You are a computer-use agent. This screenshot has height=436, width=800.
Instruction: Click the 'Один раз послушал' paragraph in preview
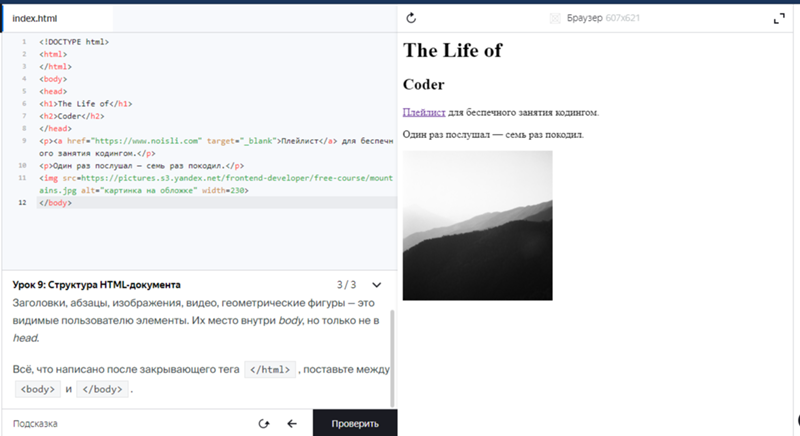point(493,135)
